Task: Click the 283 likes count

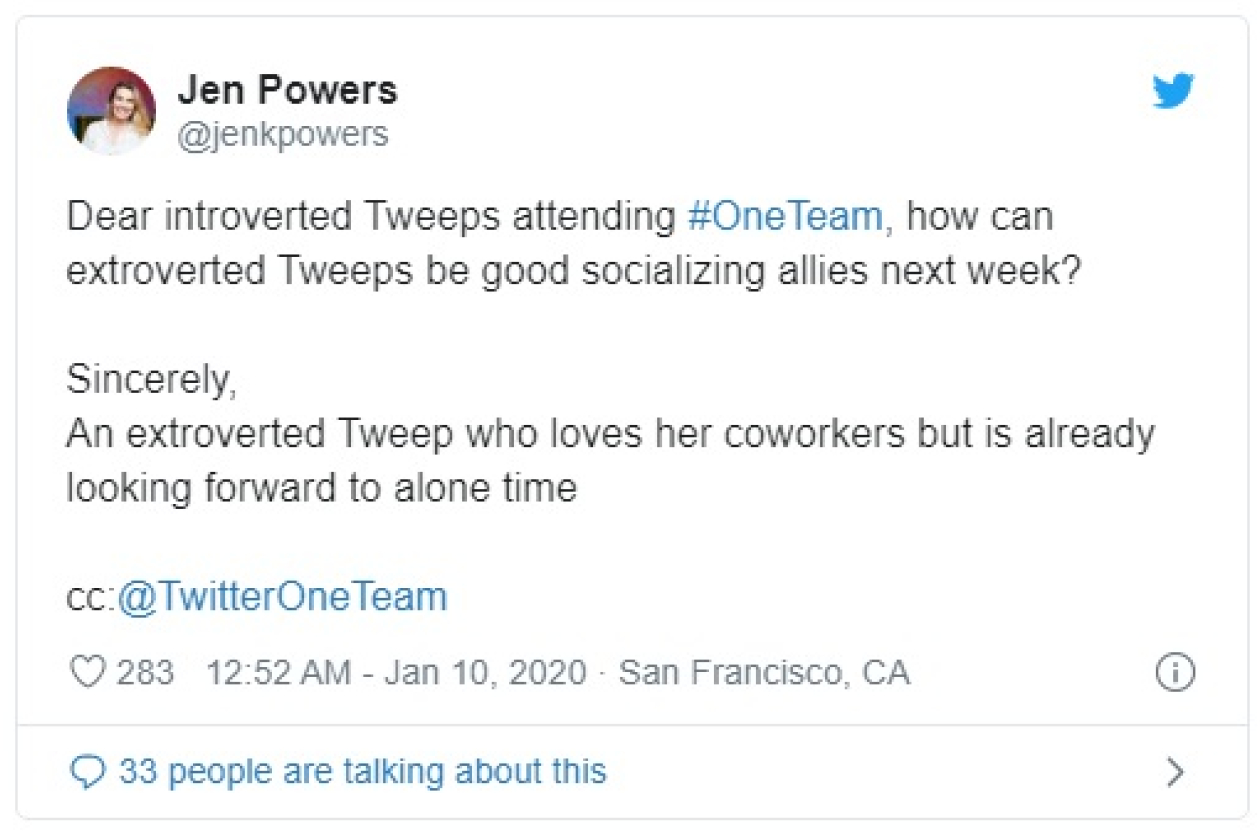Action: point(145,672)
